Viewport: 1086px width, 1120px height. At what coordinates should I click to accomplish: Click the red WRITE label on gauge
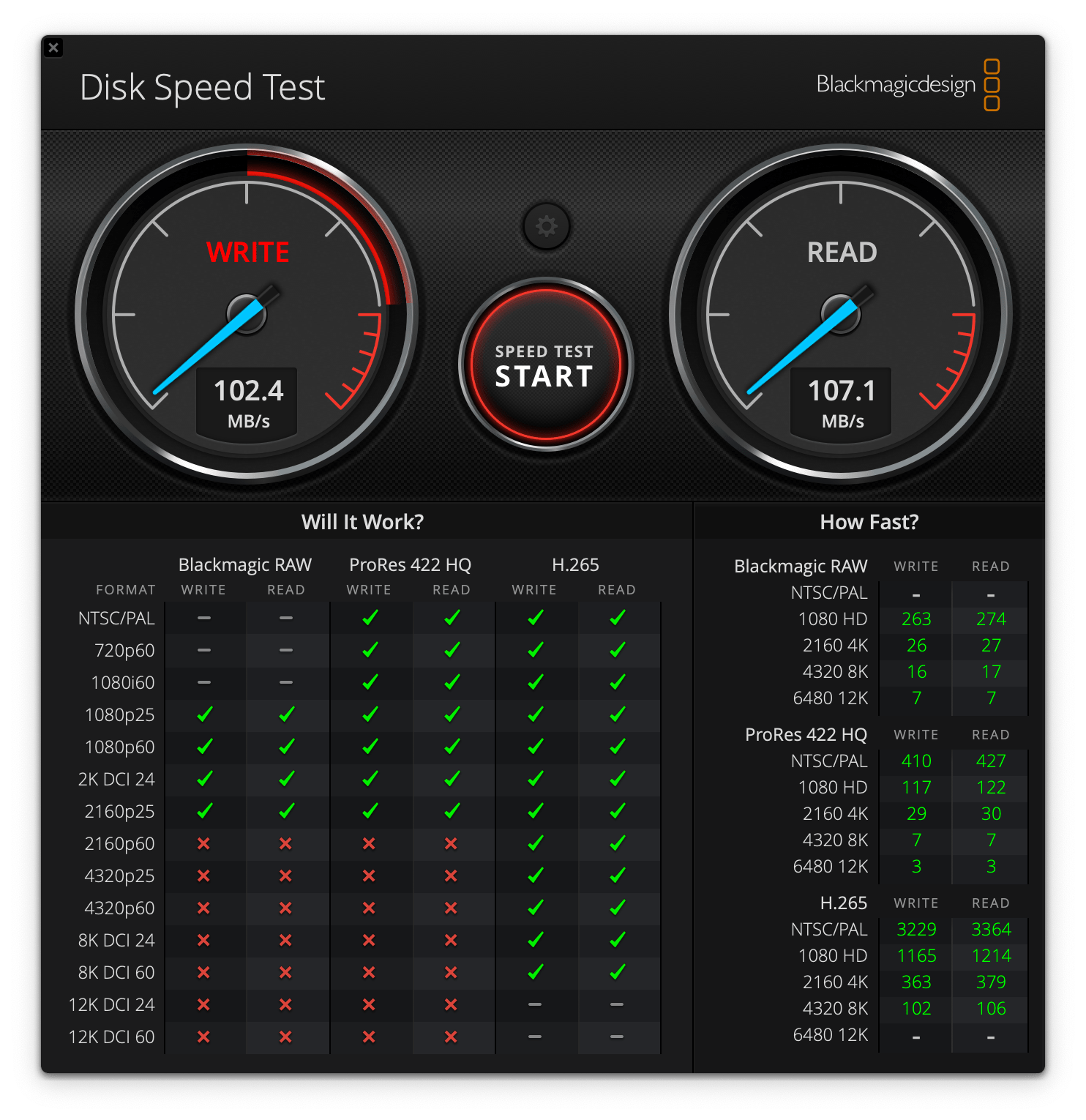click(x=247, y=253)
